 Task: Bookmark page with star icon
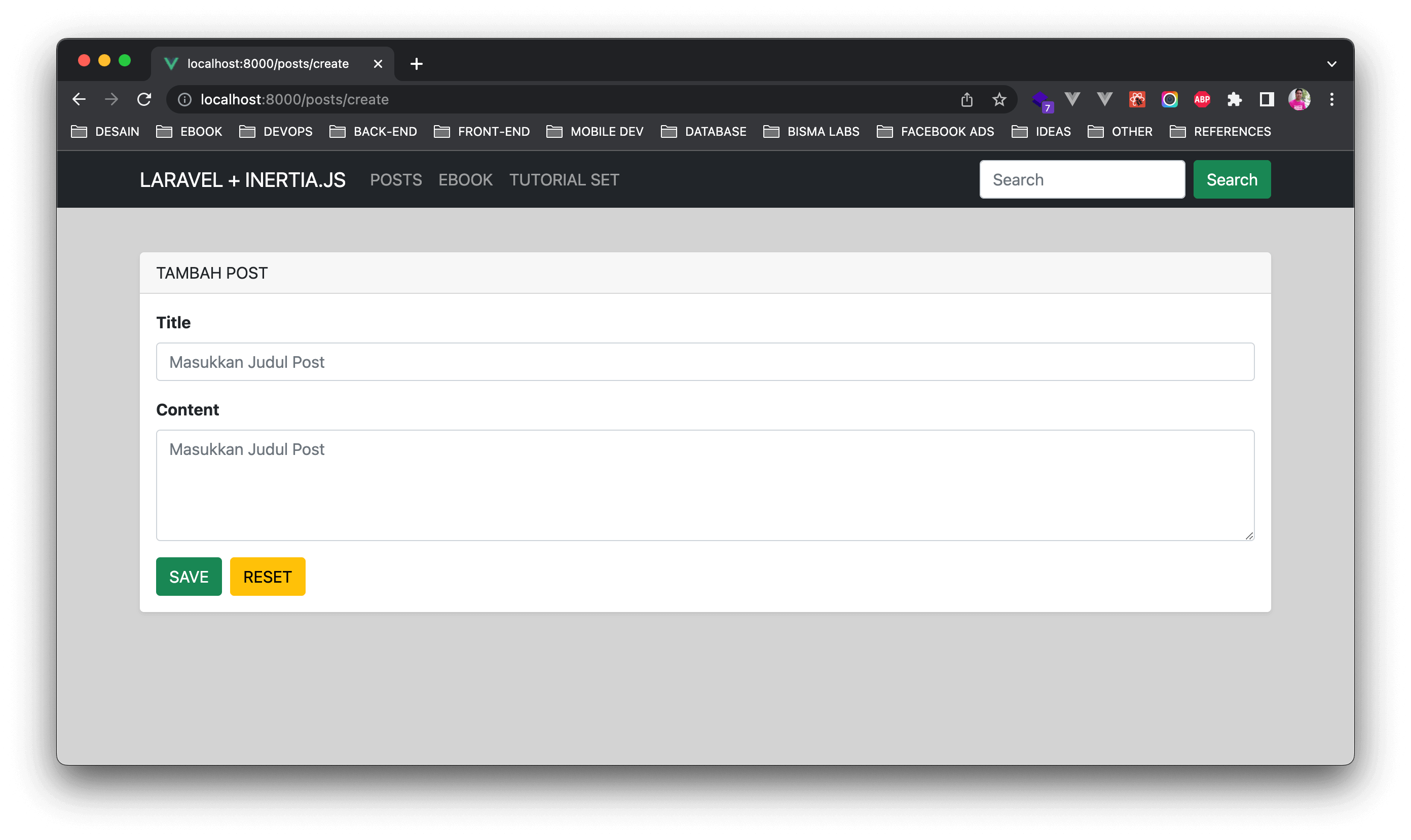click(x=999, y=100)
